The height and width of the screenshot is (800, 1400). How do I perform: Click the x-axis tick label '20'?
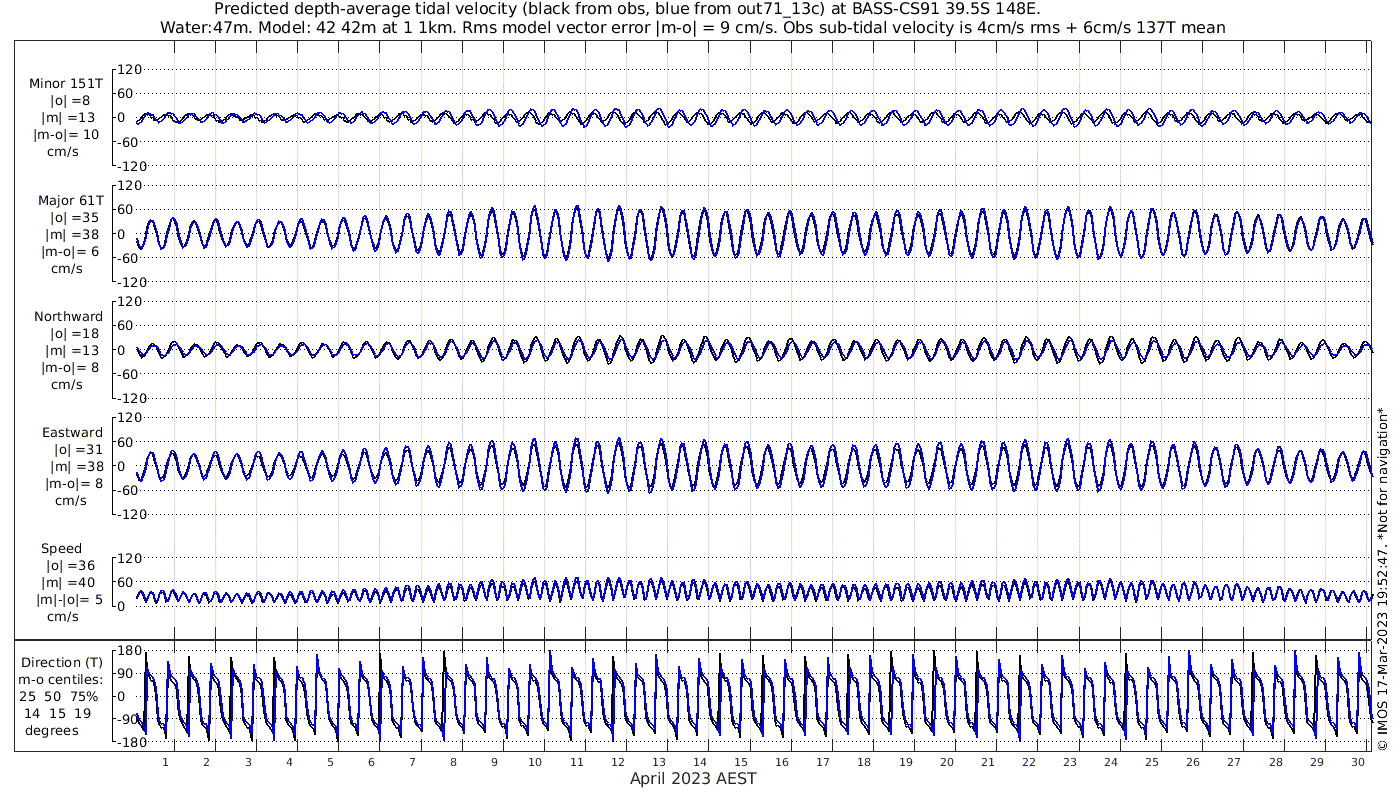pyautogui.click(x=946, y=762)
